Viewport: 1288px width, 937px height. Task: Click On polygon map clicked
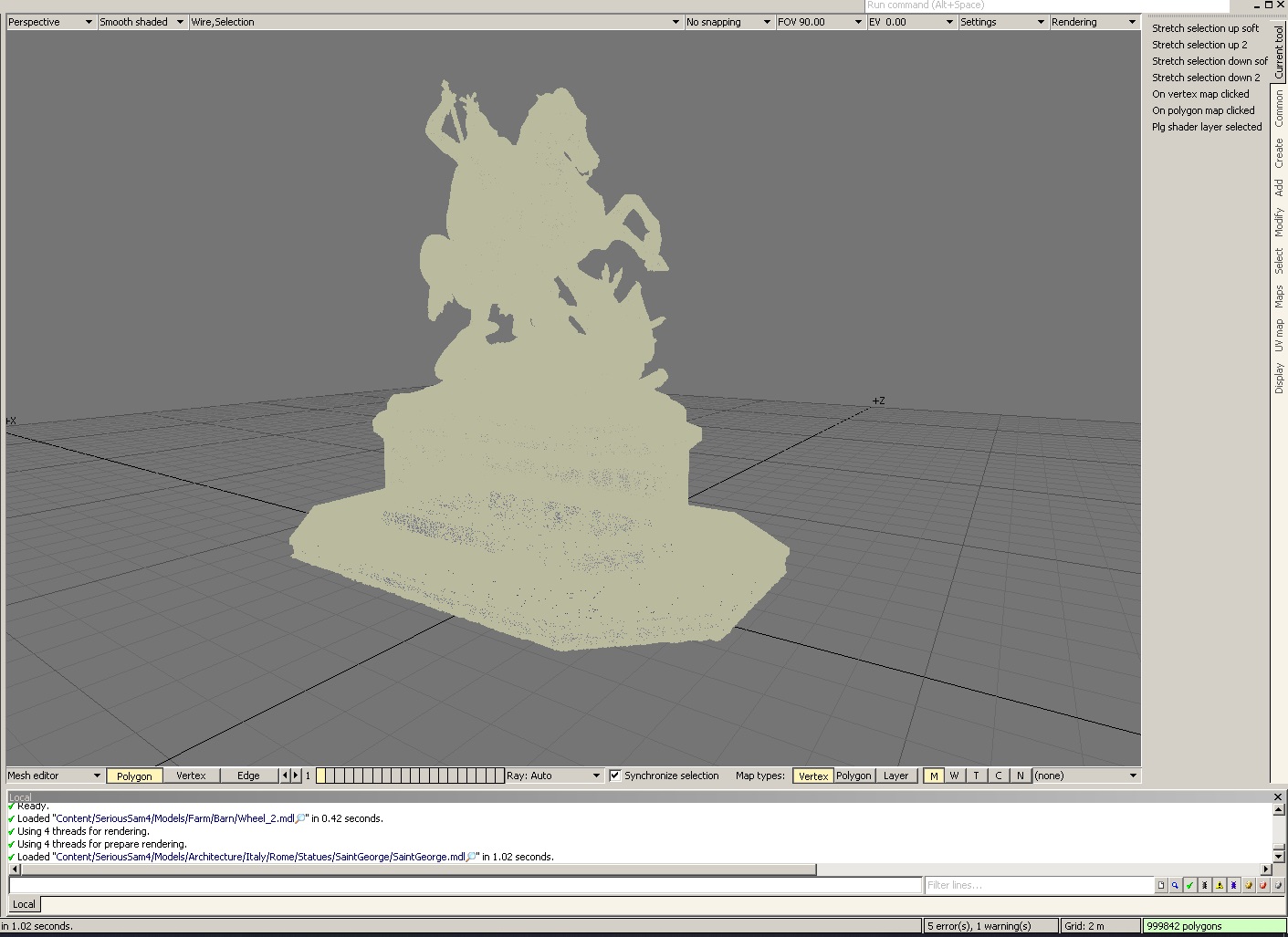click(x=1203, y=110)
